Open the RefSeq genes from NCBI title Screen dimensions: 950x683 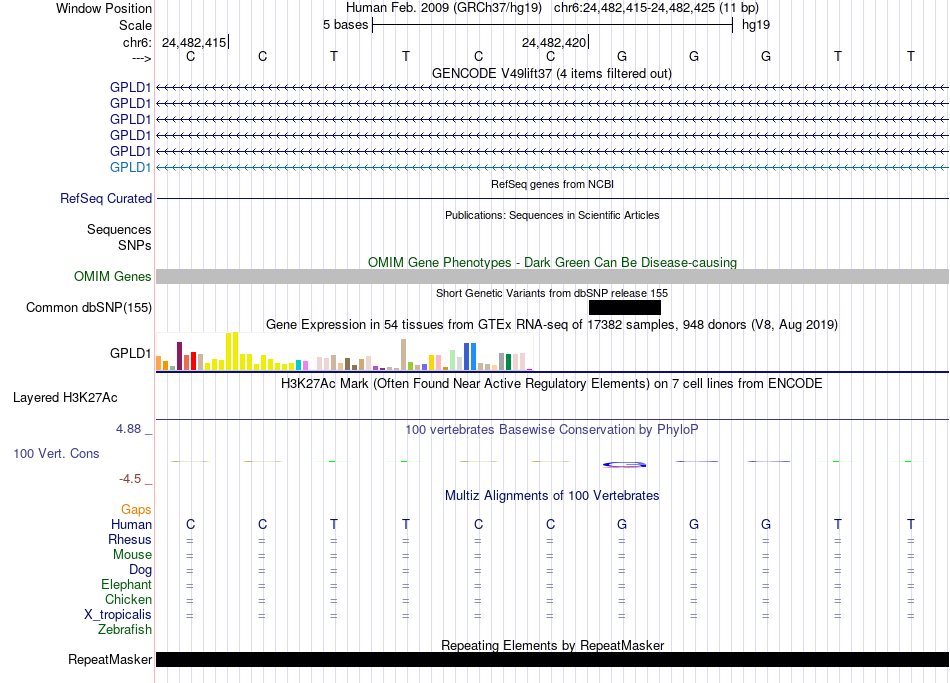(552, 184)
